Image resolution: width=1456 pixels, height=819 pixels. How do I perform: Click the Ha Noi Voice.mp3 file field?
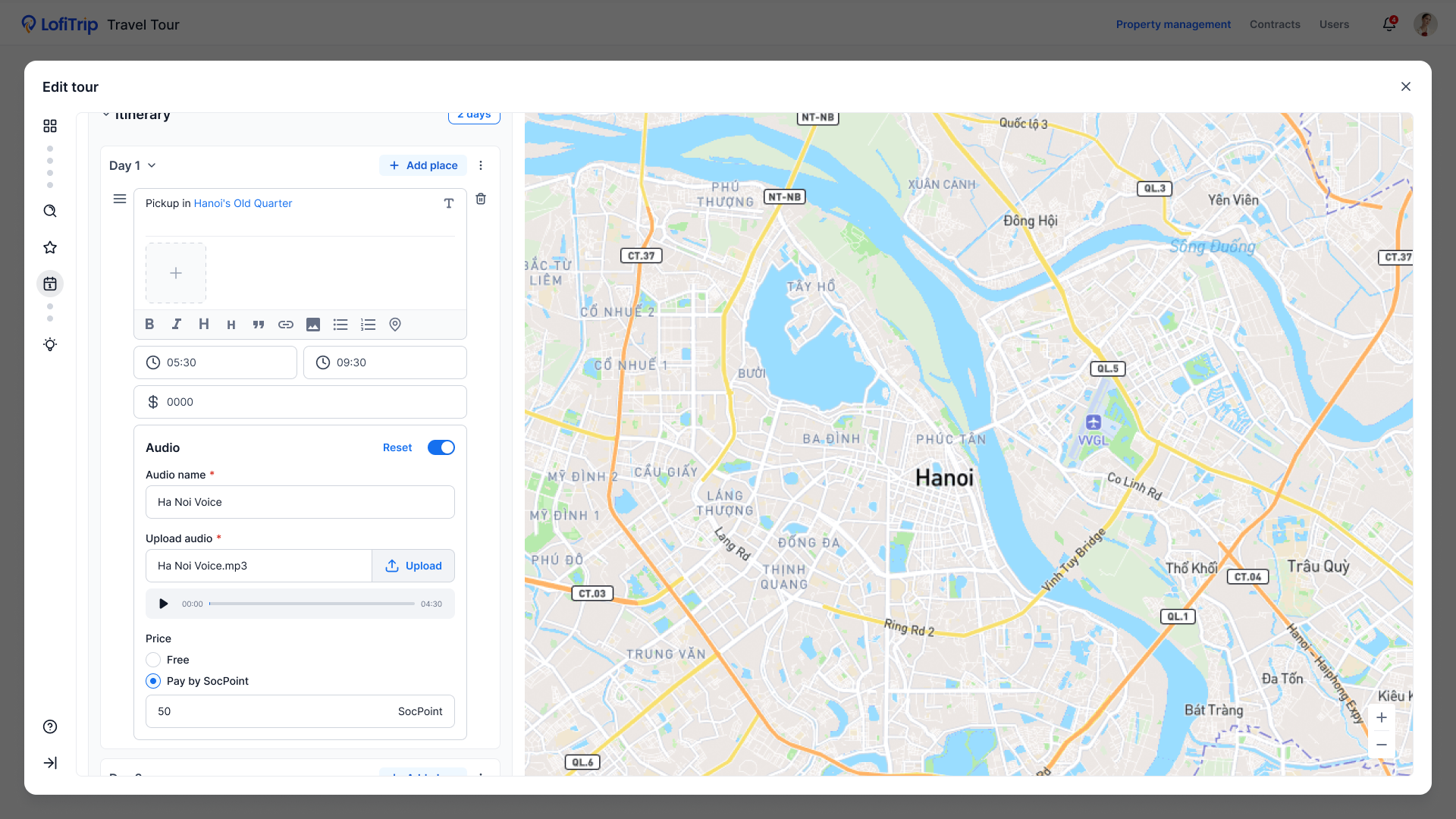[259, 566]
